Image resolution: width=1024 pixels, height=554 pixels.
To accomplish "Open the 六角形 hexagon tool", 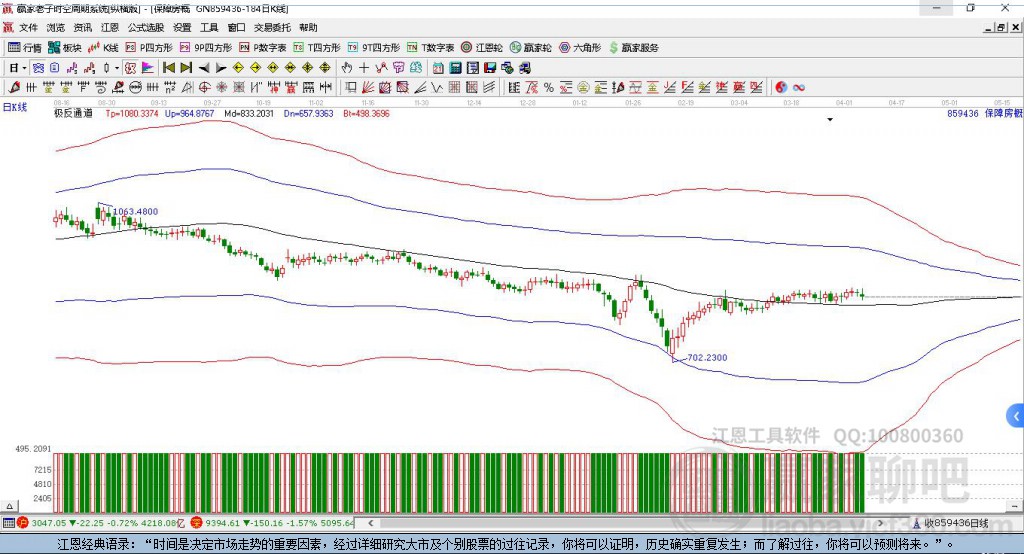I will tap(580, 48).
